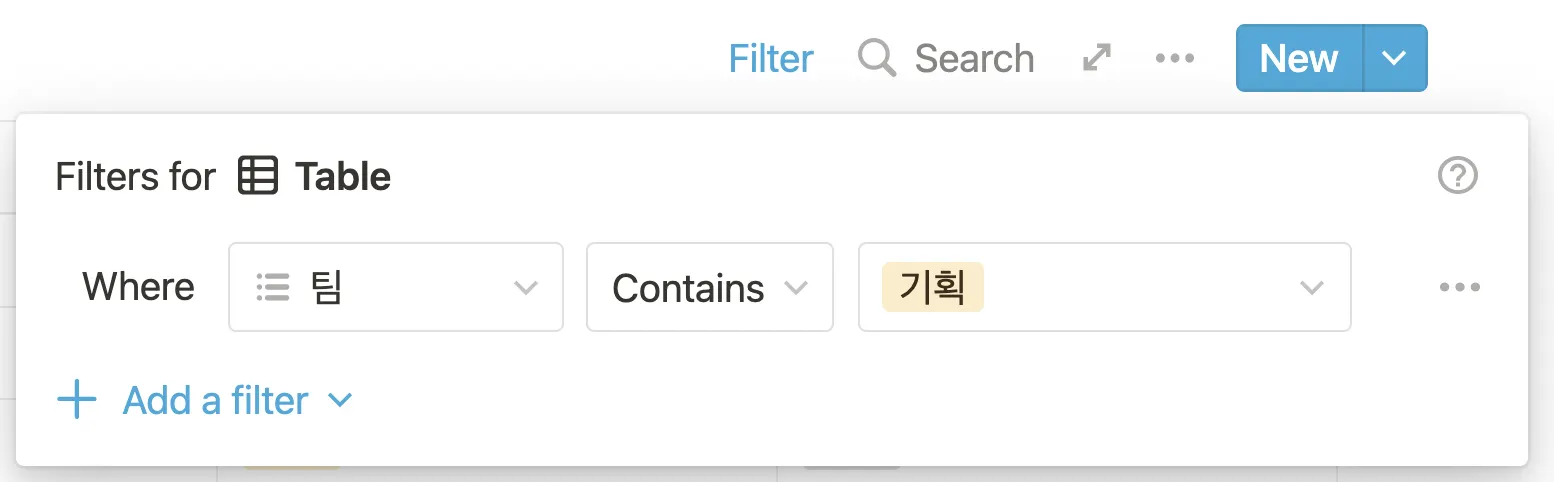This screenshot has width=1554, height=482.
Task: Click the Search text in toolbar
Action: click(x=974, y=58)
